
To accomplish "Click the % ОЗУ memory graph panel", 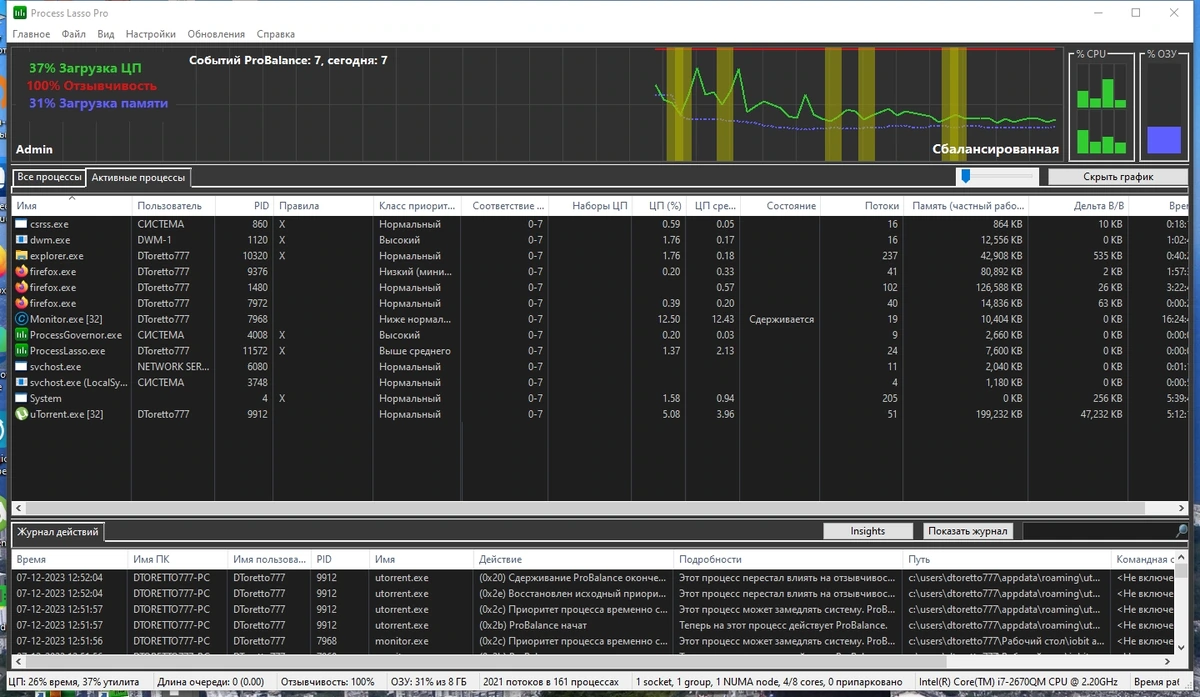I will coord(1164,105).
